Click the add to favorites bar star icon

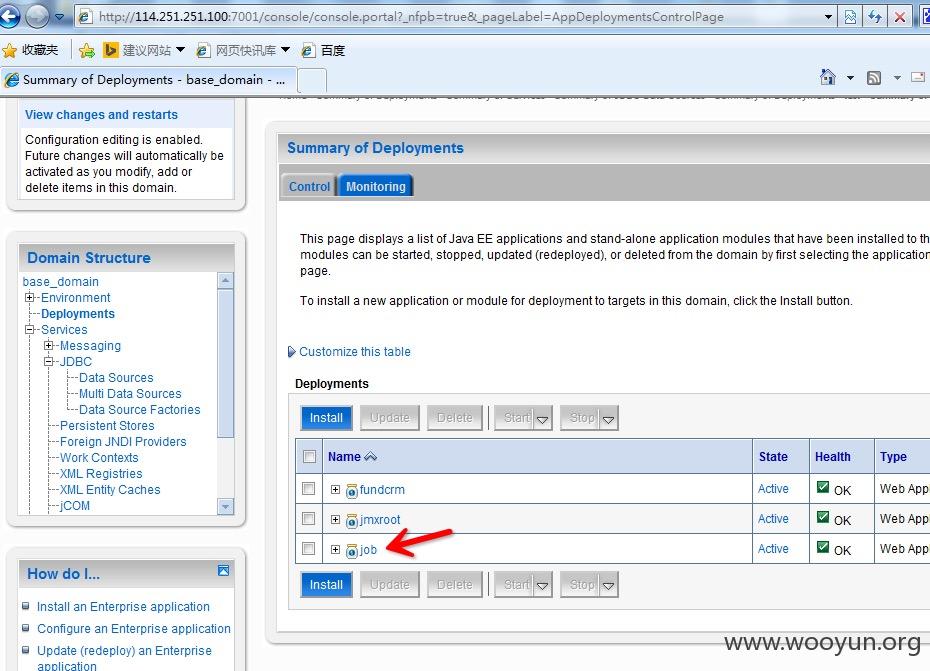(x=87, y=50)
